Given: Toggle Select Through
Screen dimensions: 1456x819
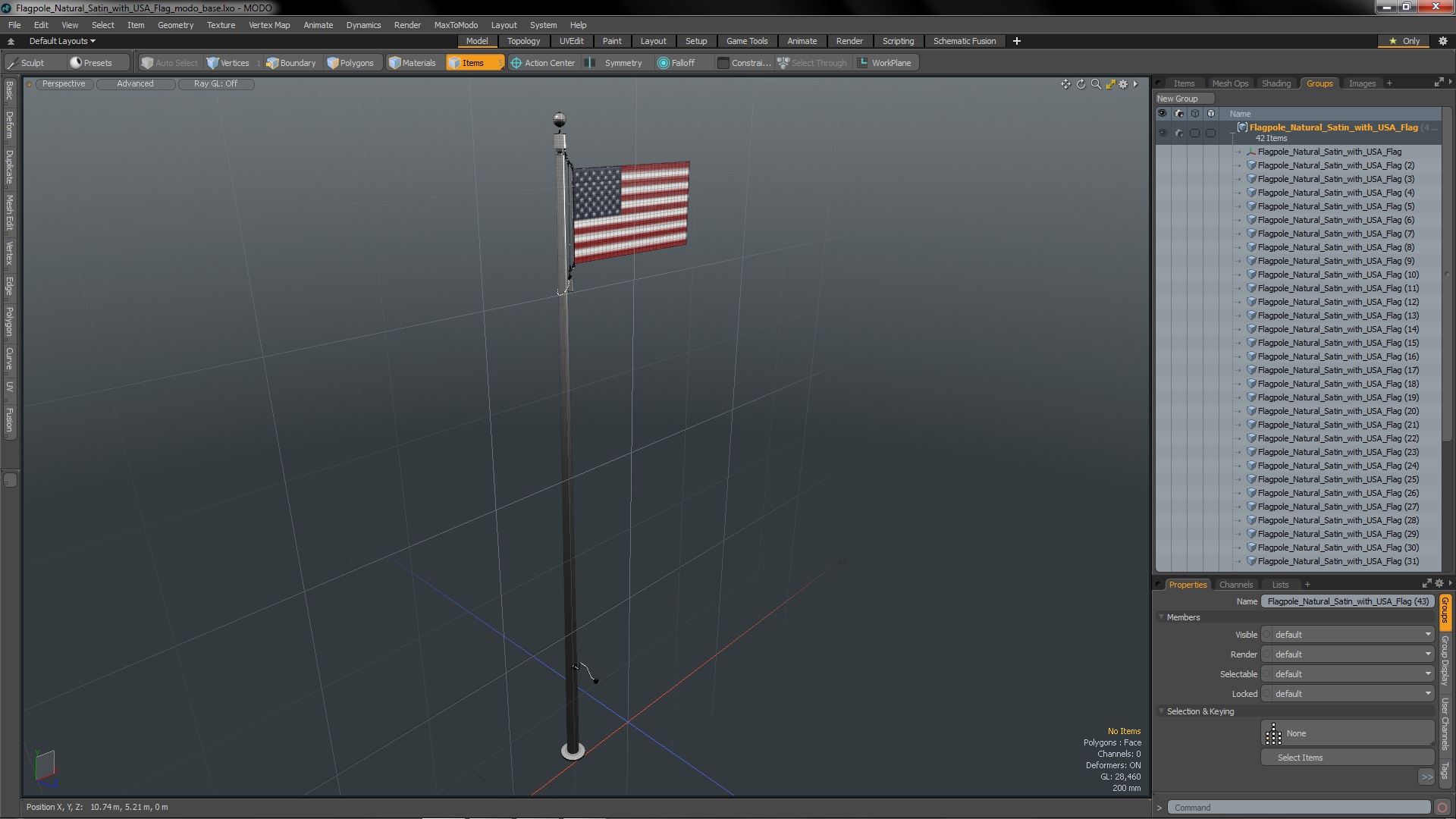Looking at the screenshot, I should click(x=812, y=63).
